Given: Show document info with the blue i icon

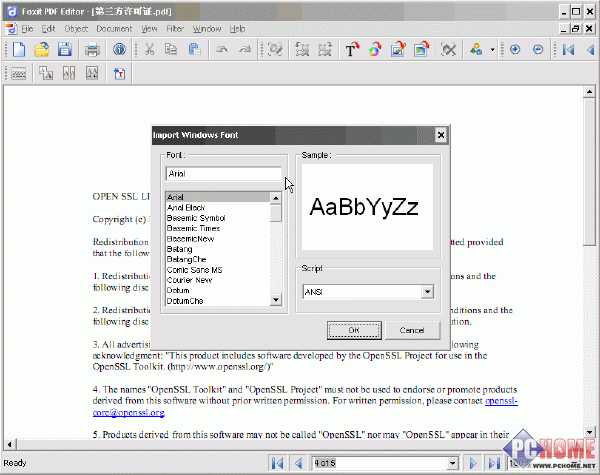Looking at the screenshot, I should pyautogui.click(x=119, y=50).
